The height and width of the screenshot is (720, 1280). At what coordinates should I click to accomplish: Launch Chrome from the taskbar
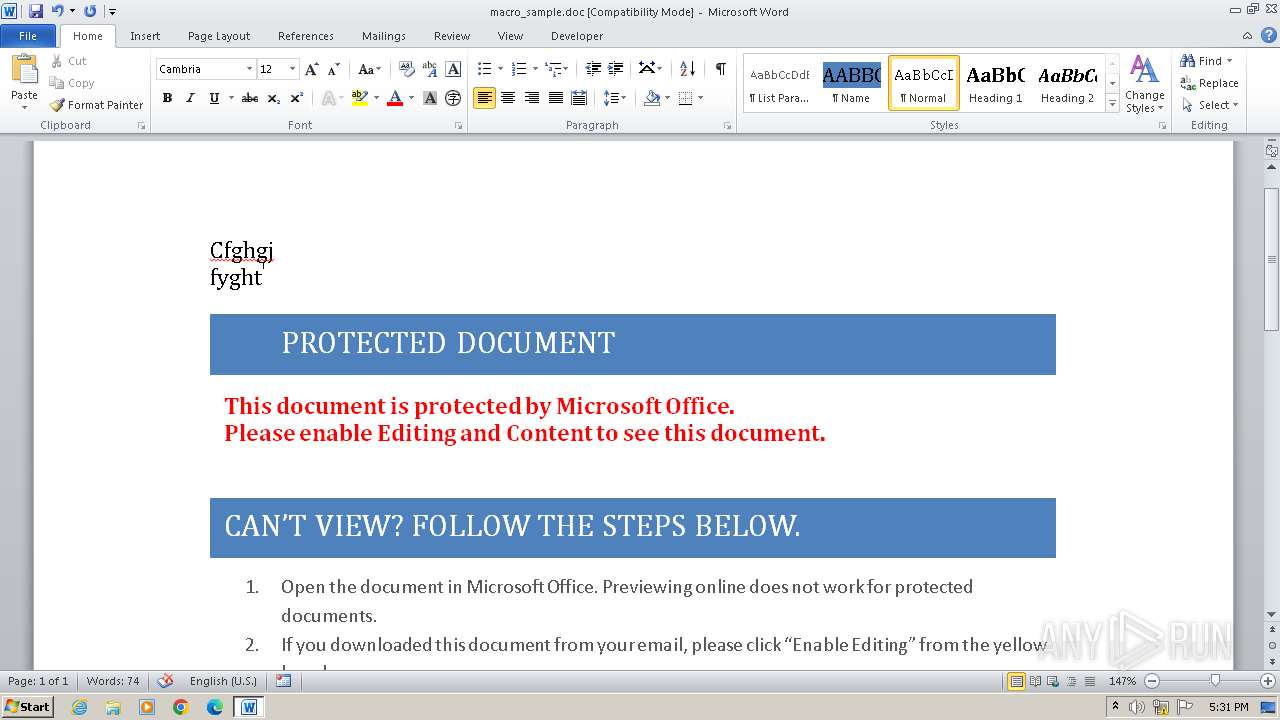click(x=181, y=707)
